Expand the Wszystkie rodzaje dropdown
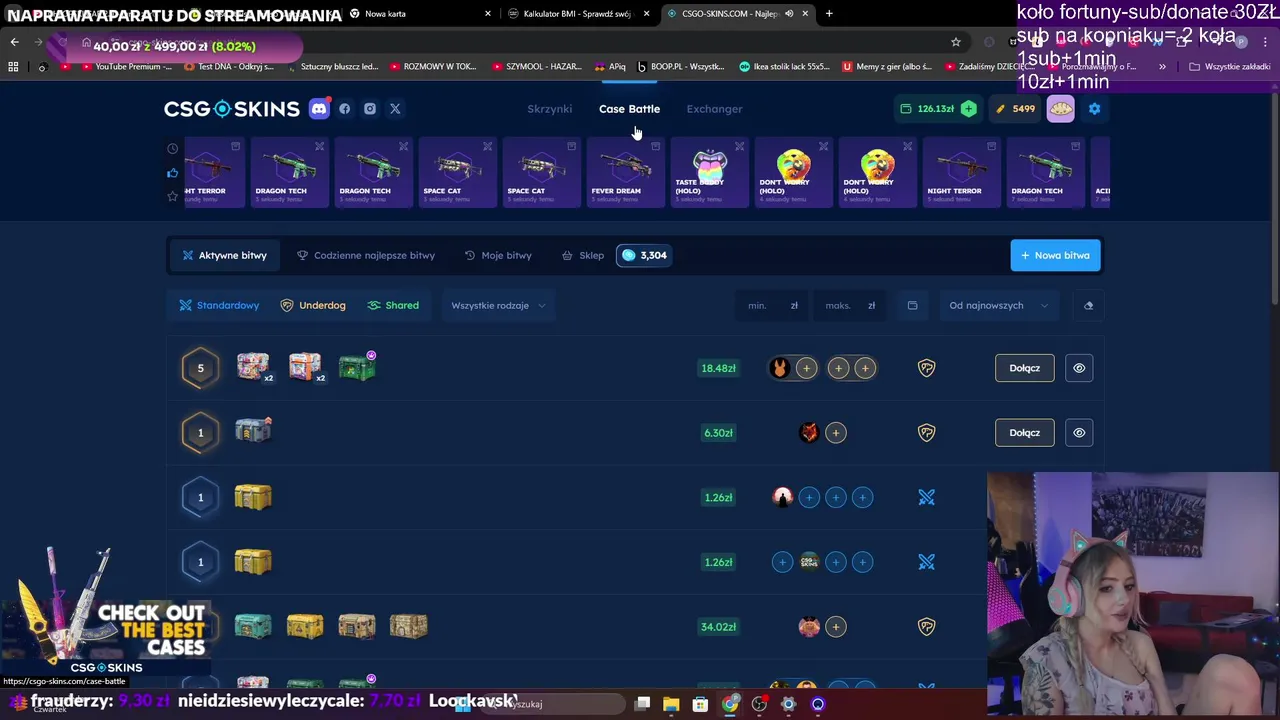Viewport: 1280px width, 720px height. pos(498,305)
